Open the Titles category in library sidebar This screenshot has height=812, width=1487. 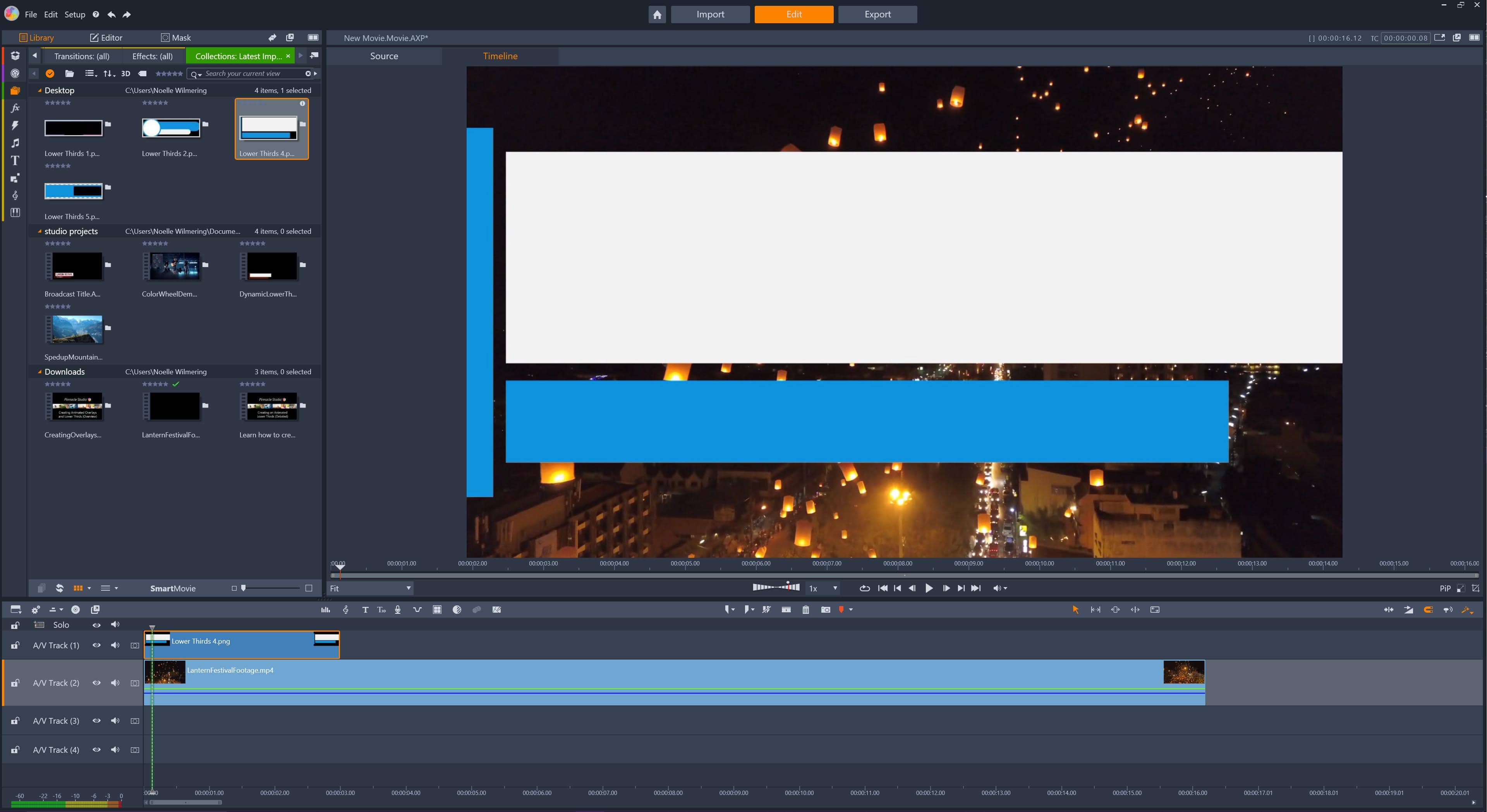pos(15,161)
